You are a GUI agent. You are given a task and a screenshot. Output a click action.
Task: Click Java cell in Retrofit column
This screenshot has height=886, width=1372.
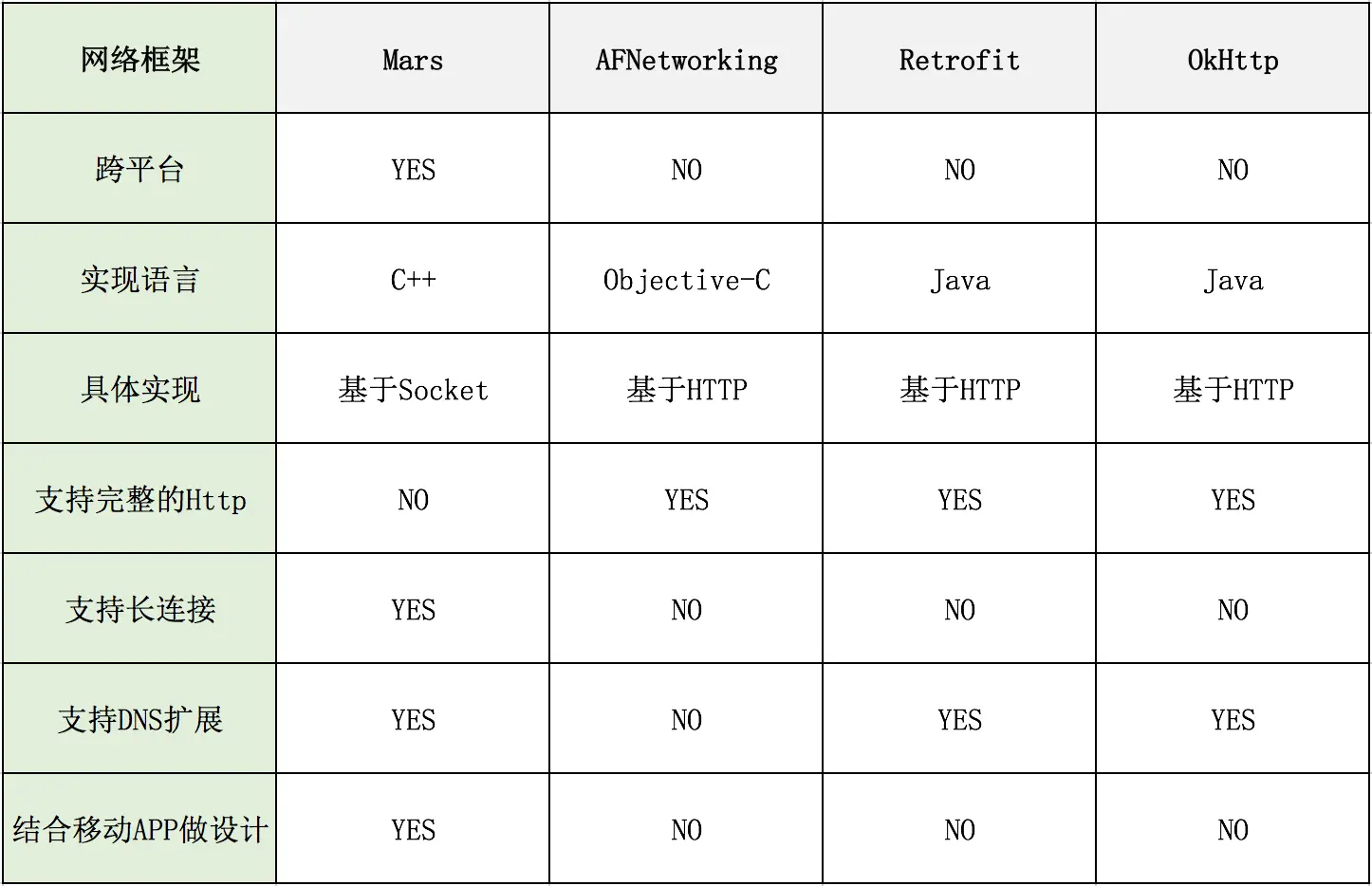[959, 279]
